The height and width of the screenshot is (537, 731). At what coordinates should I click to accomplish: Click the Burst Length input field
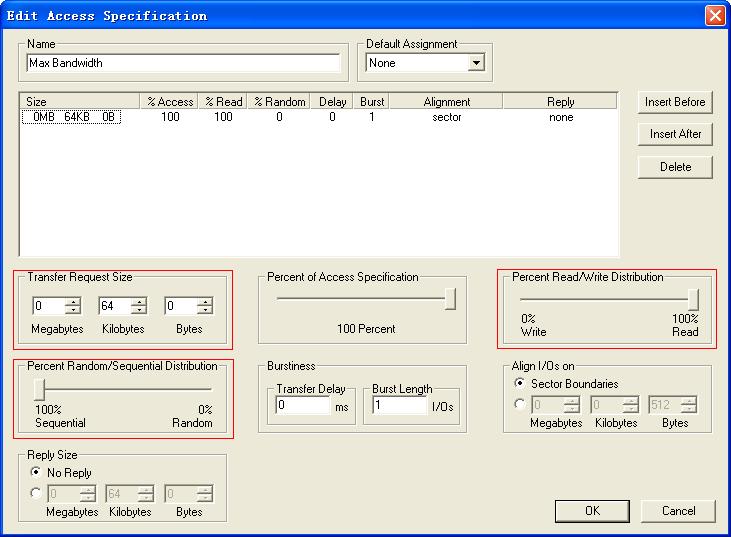click(x=398, y=406)
